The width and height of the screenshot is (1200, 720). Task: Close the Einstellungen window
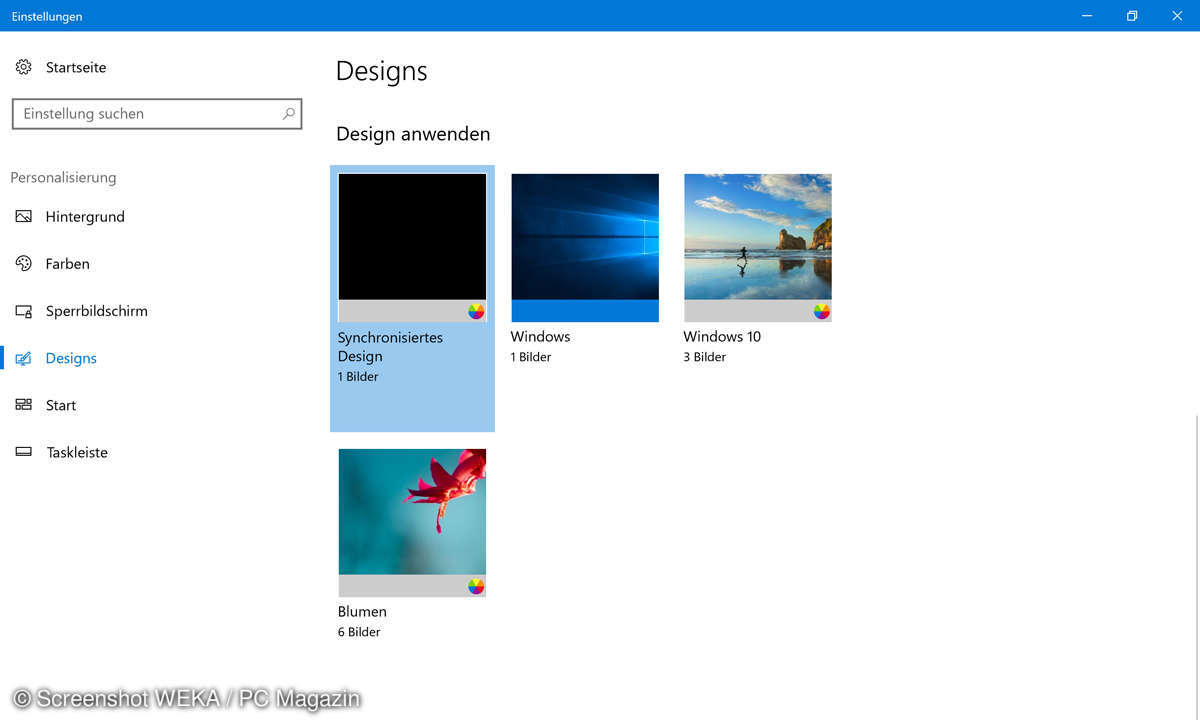1177,16
